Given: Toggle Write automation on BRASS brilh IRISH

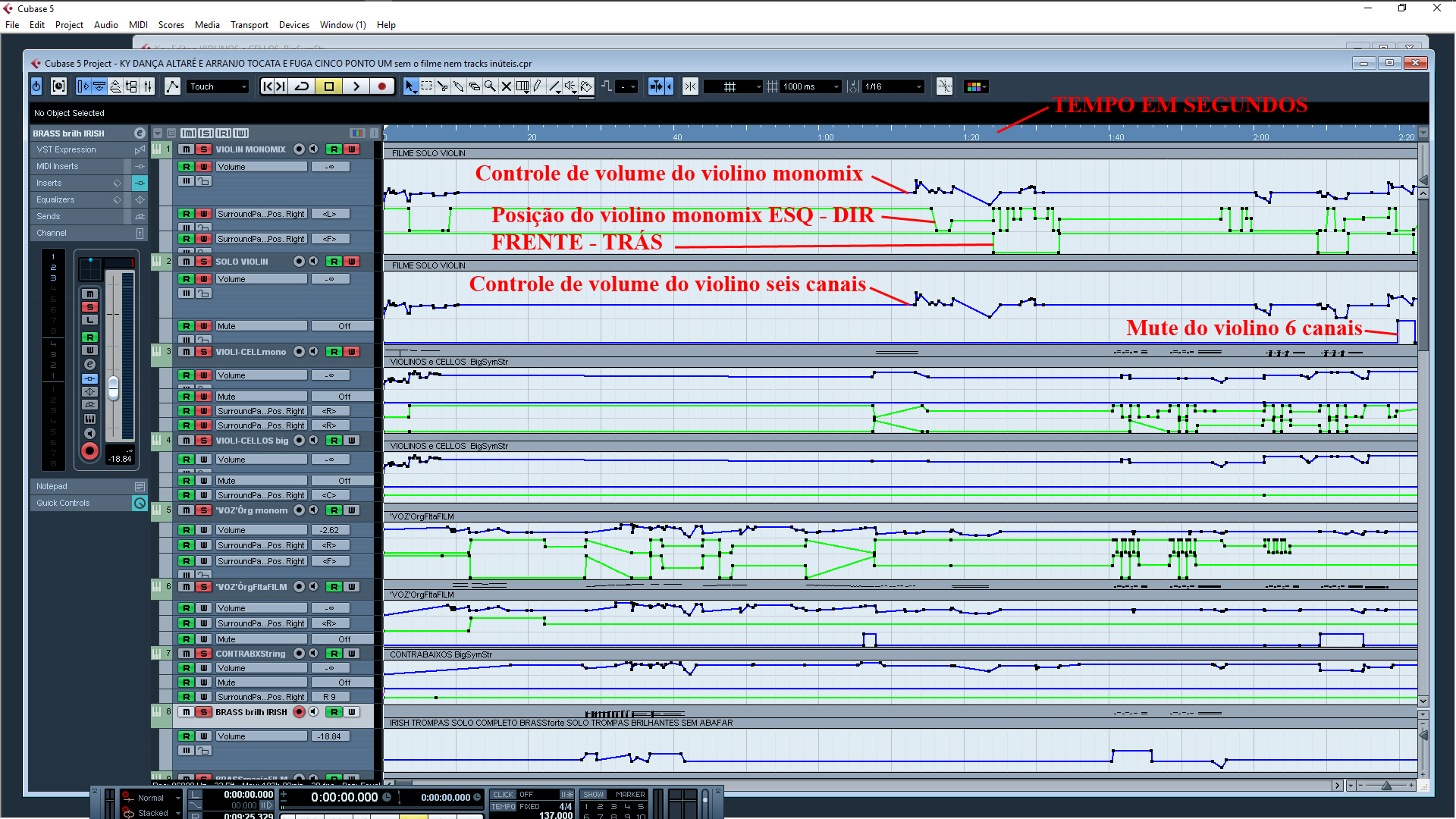Looking at the screenshot, I should [352, 712].
